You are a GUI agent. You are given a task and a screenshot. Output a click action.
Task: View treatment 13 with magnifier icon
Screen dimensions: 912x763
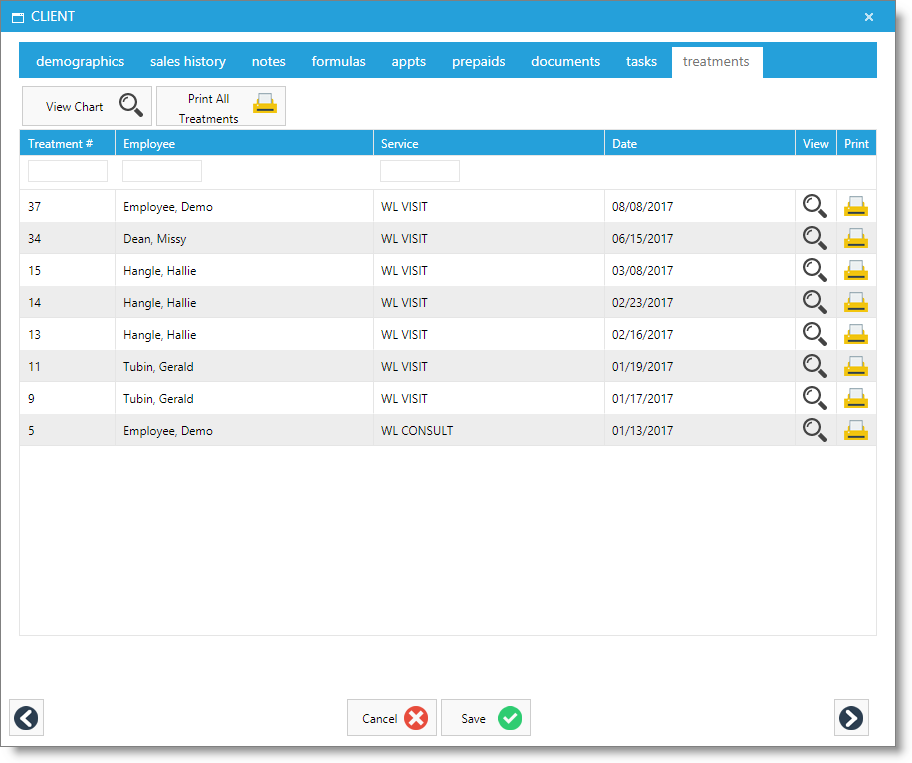815,334
